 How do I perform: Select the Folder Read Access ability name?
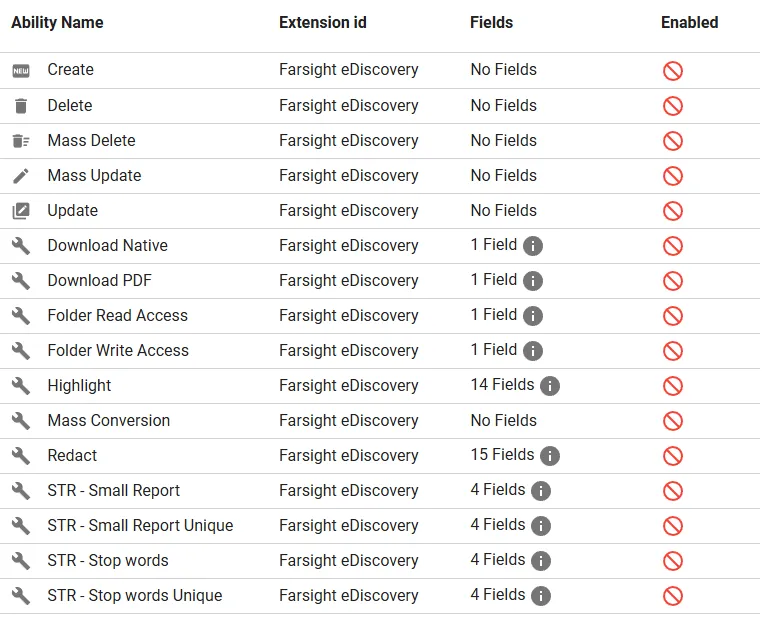coord(117,315)
